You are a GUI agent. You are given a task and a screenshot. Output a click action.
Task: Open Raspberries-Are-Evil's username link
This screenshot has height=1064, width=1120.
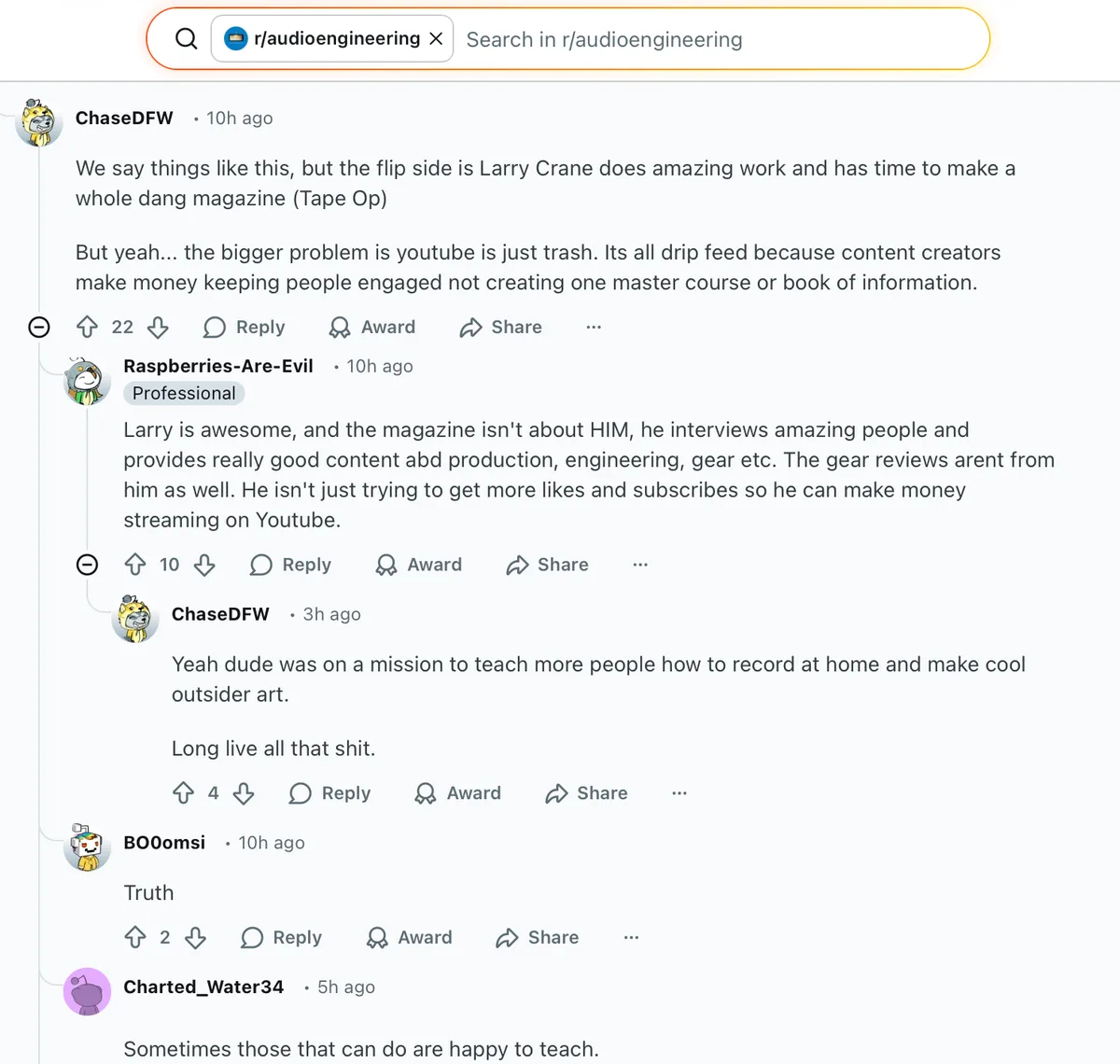click(218, 366)
